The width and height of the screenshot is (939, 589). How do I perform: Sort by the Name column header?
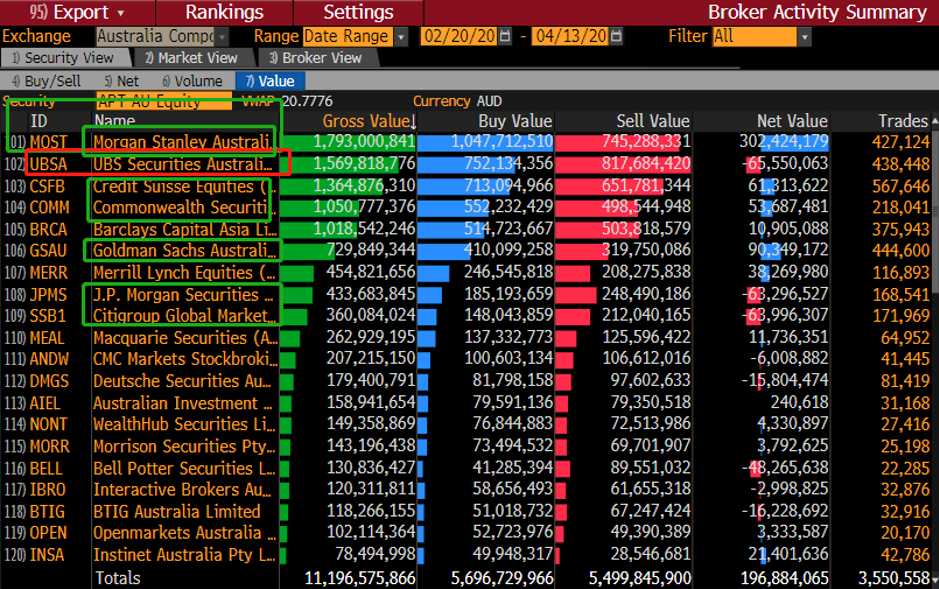(114, 122)
